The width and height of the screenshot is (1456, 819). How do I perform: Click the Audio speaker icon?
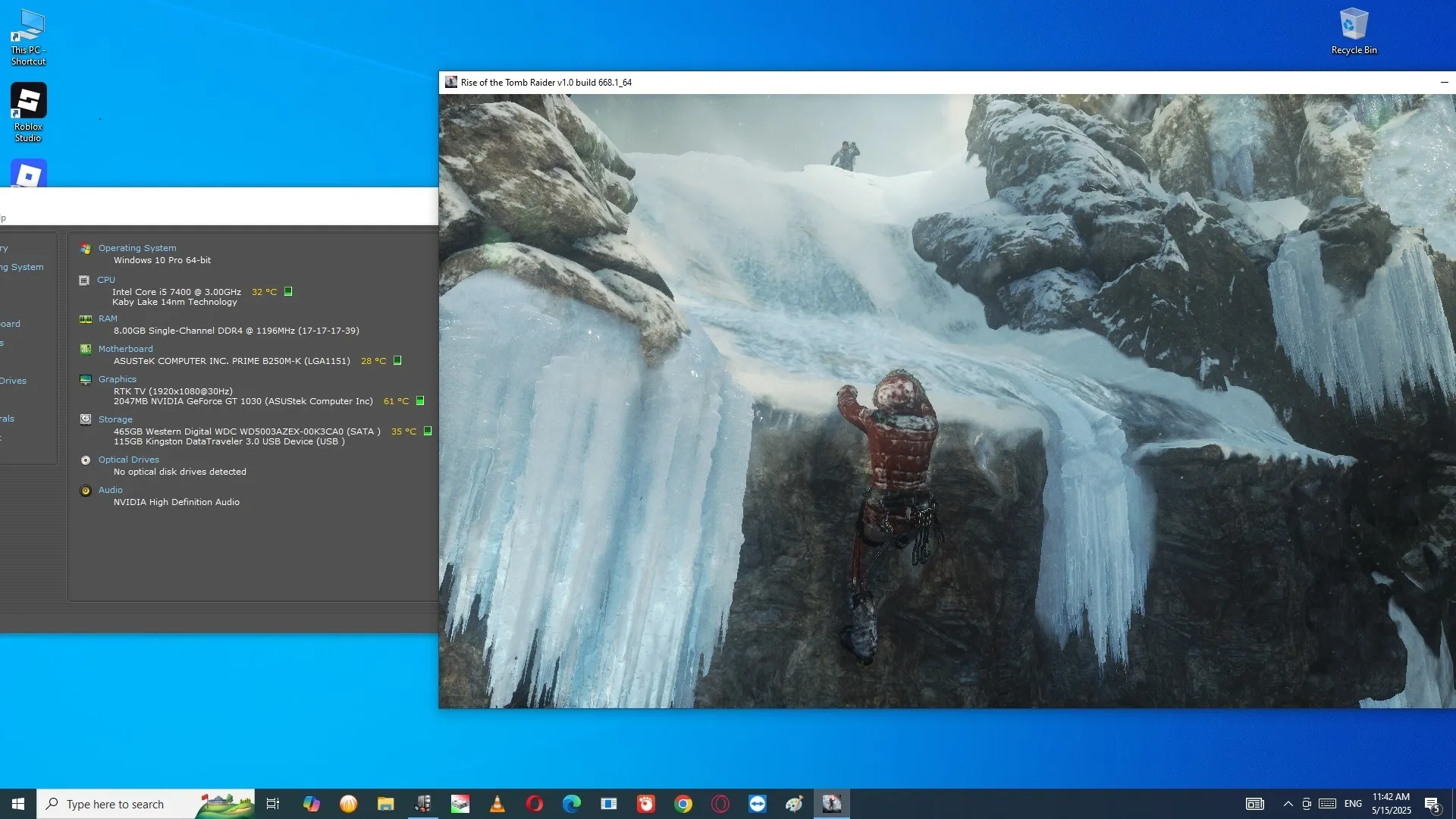(x=86, y=491)
